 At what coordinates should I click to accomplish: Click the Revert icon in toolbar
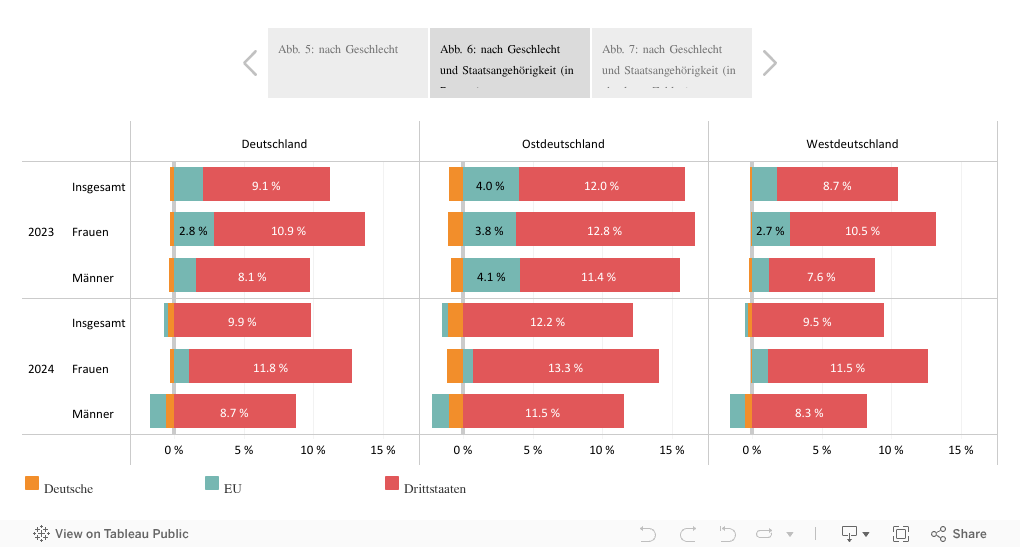point(726,534)
